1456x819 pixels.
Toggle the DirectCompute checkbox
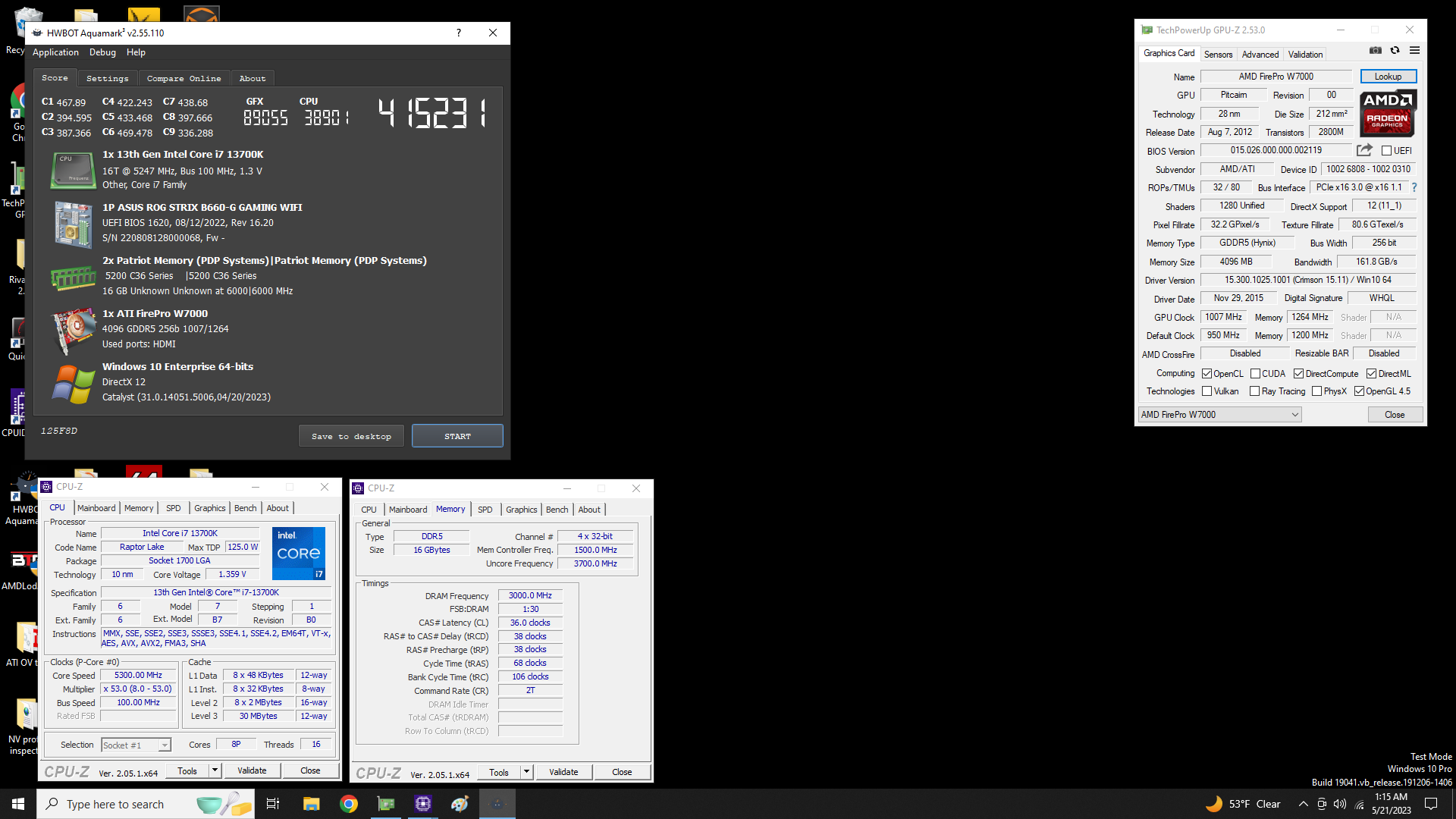[x=1298, y=374]
